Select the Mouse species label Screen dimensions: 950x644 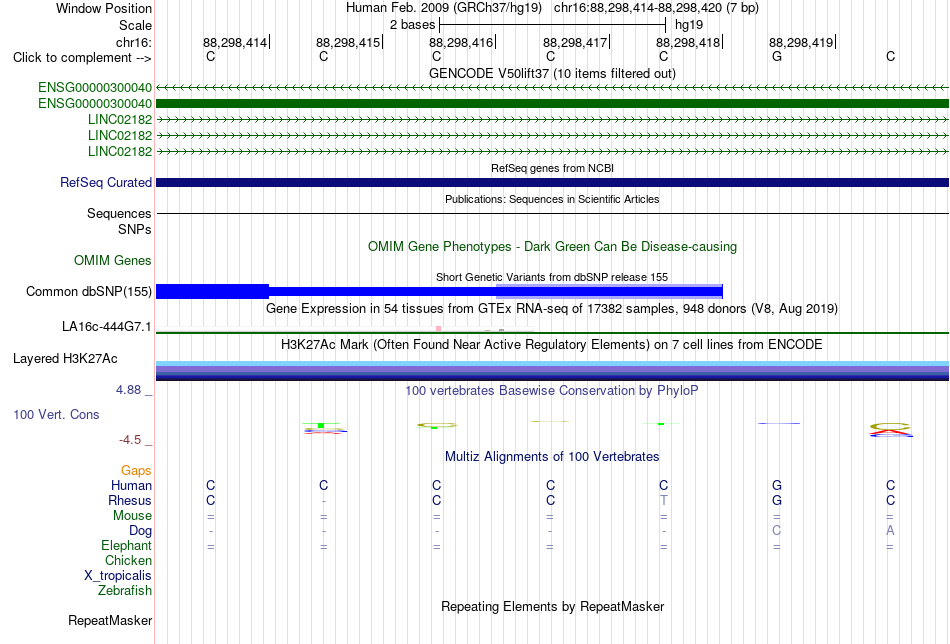pos(132,516)
